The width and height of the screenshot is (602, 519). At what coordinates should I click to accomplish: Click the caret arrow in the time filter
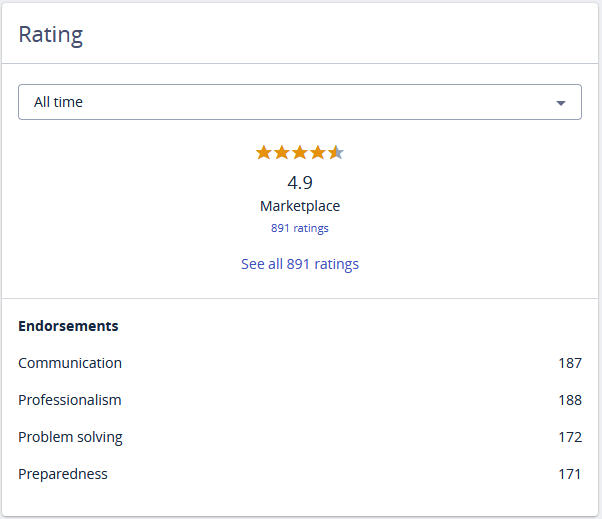[x=560, y=103]
